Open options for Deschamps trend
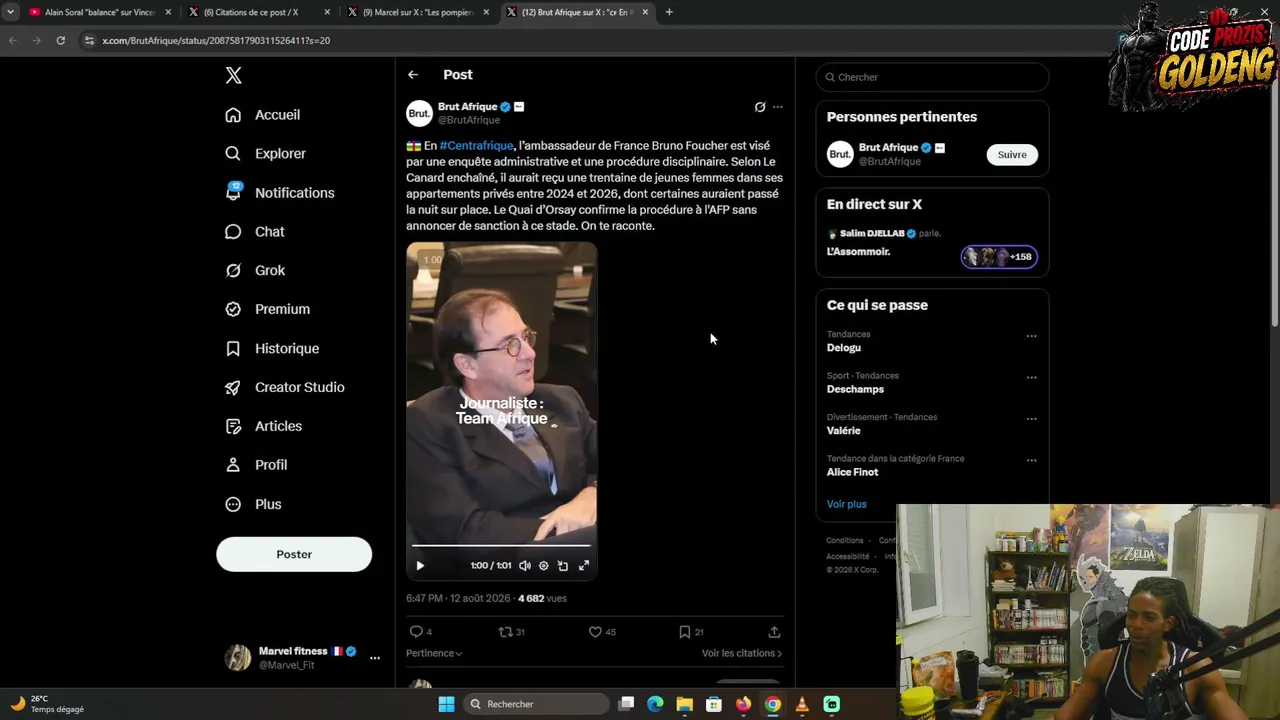This screenshot has width=1280, height=720. 1031,378
